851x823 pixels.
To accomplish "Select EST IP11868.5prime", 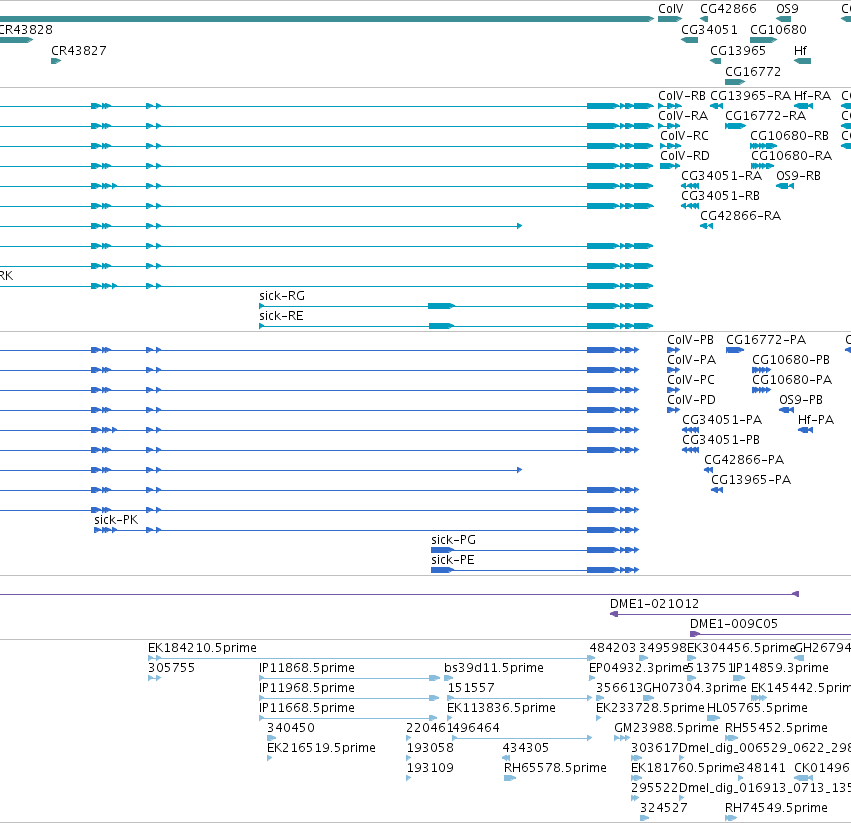I will (307, 668).
